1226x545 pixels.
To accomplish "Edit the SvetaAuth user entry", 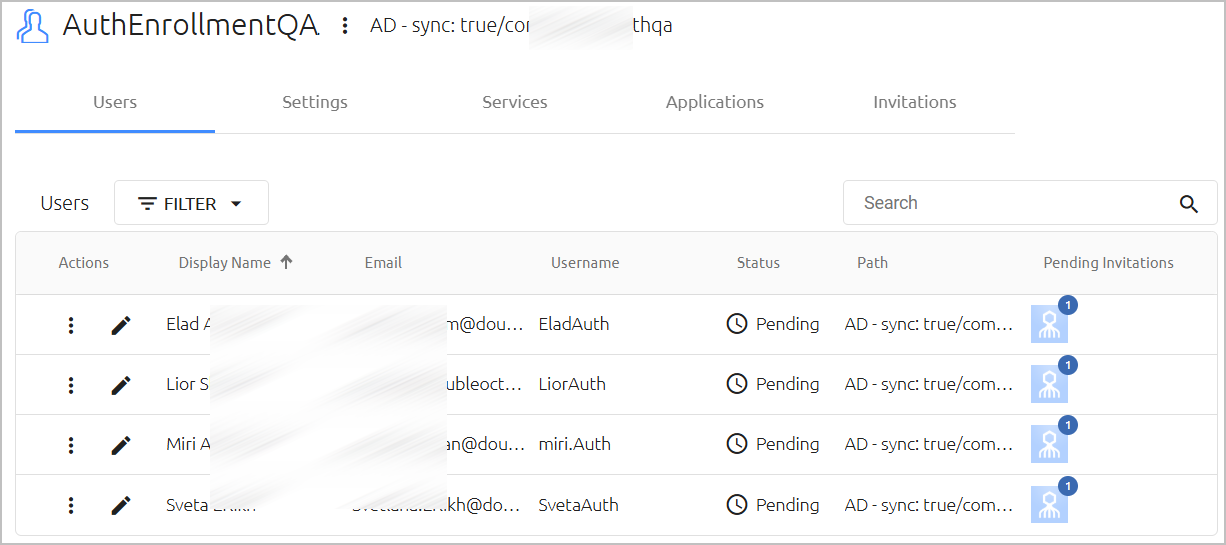I will [121, 505].
